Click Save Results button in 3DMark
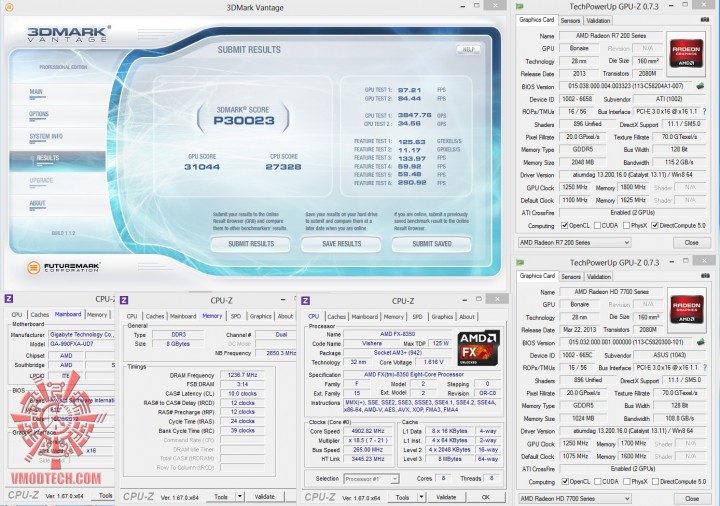Viewport: 720px width, 506px height. tap(341, 244)
